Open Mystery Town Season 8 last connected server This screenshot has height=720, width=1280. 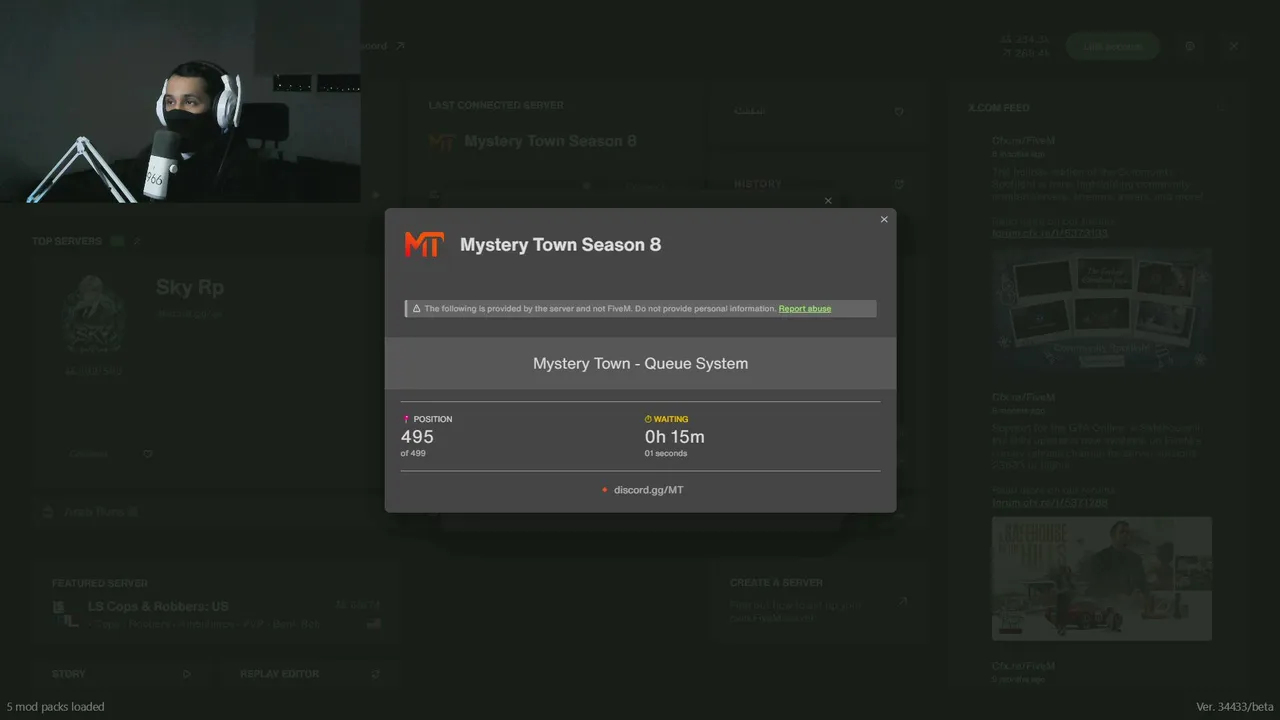(550, 142)
